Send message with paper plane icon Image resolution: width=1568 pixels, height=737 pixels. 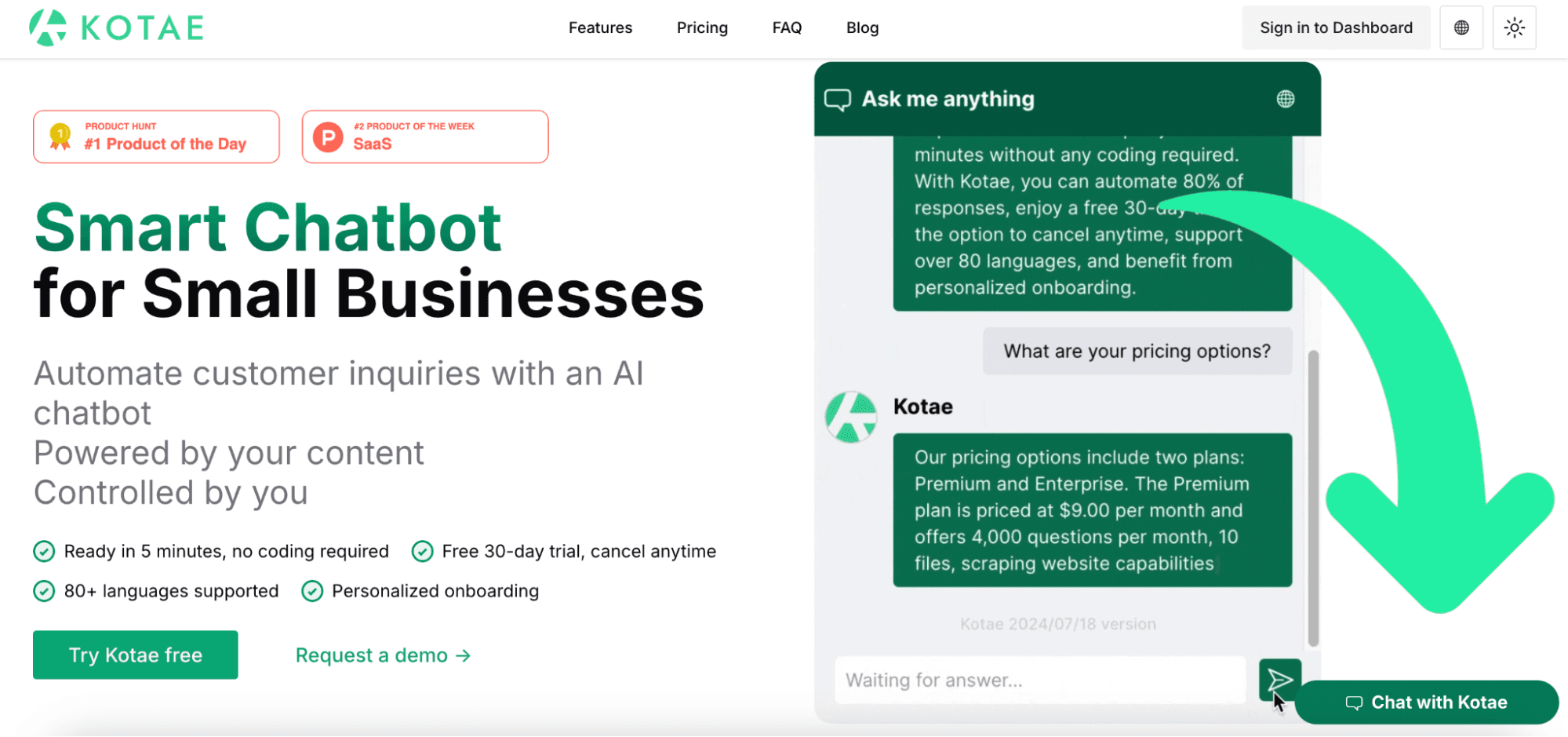[x=1279, y=680]
